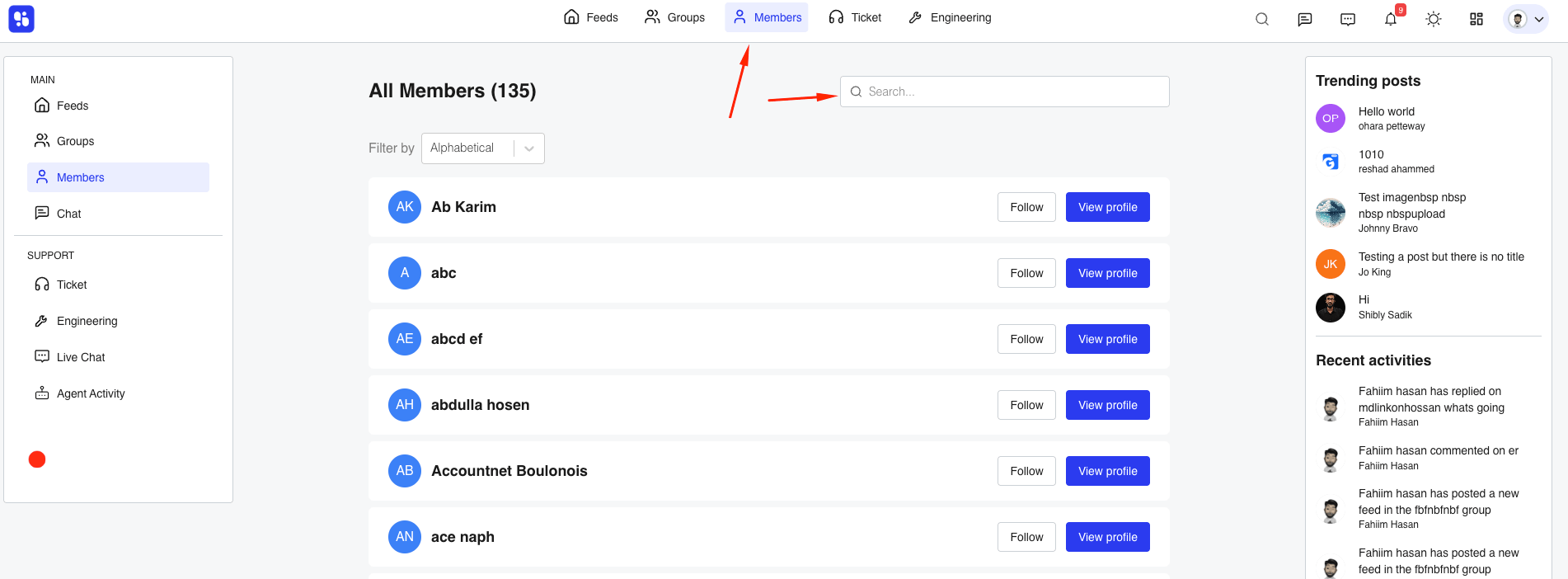Open trending post 'Test imagenbsp nbsp'

point(1412,205)
